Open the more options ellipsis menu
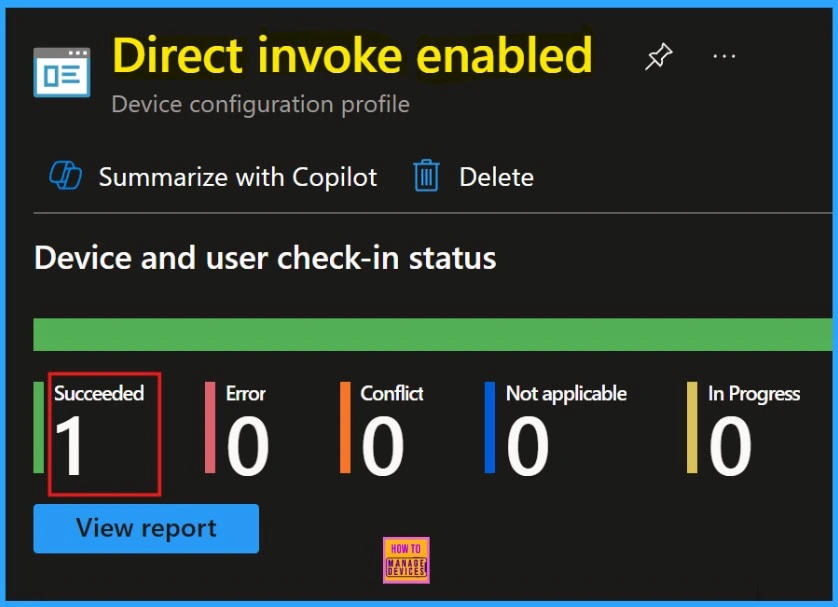Screen dimensions: 838x607 coord(724,56)
